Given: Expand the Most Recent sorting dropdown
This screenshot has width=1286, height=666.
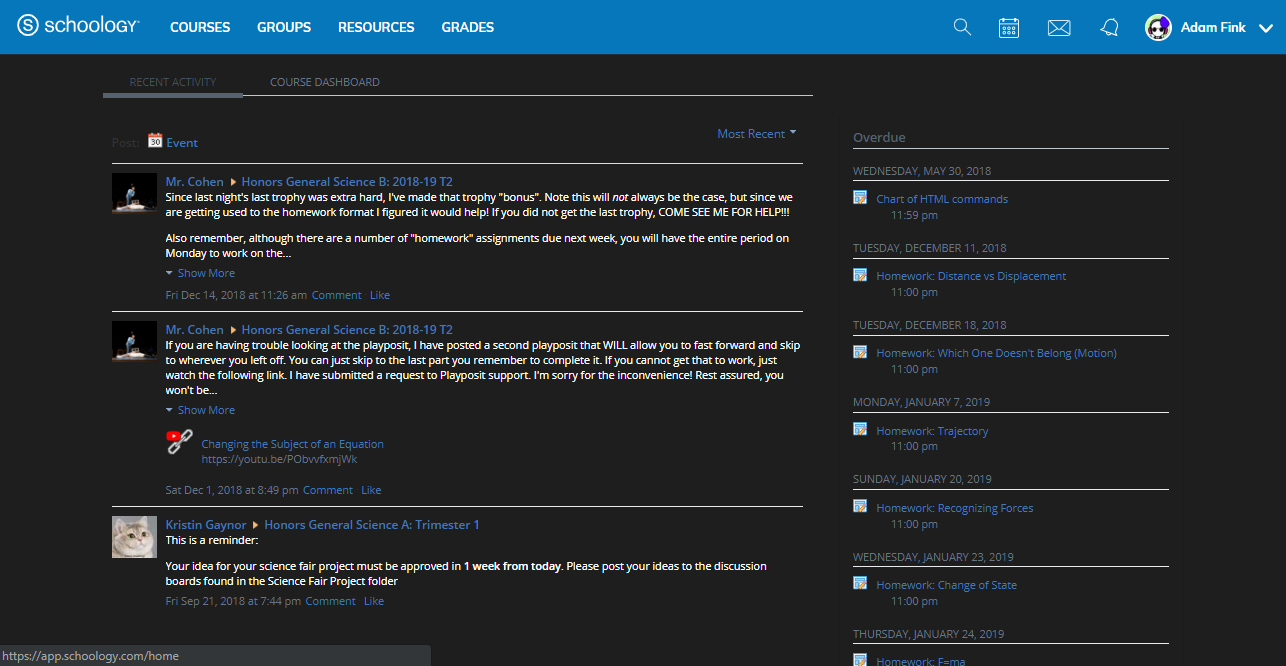Looking at the screenshot, I should (x=756, y=132).
